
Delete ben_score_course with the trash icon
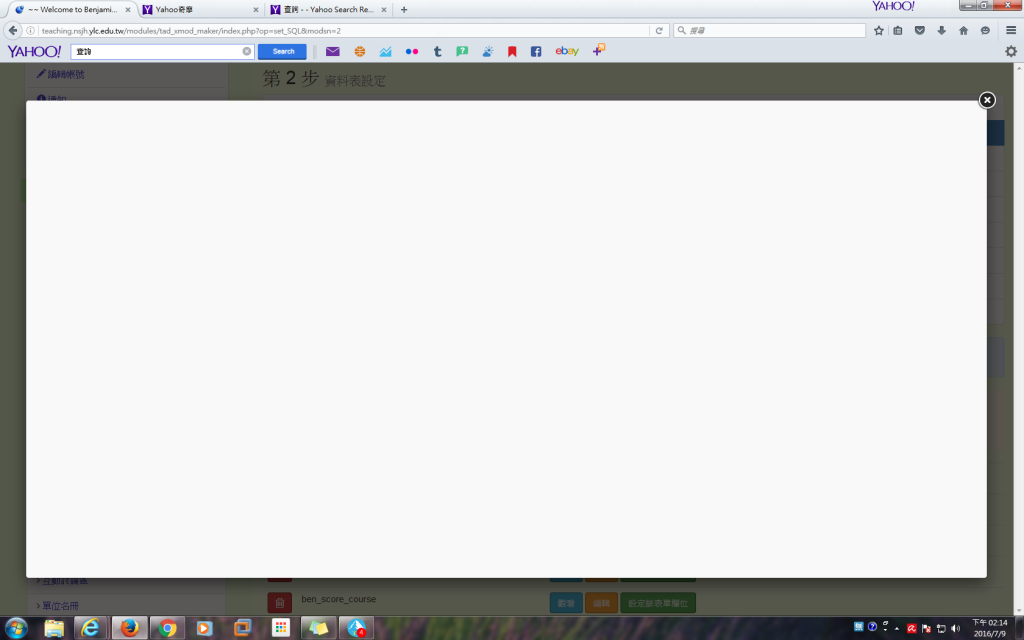[x=280, y=603]
